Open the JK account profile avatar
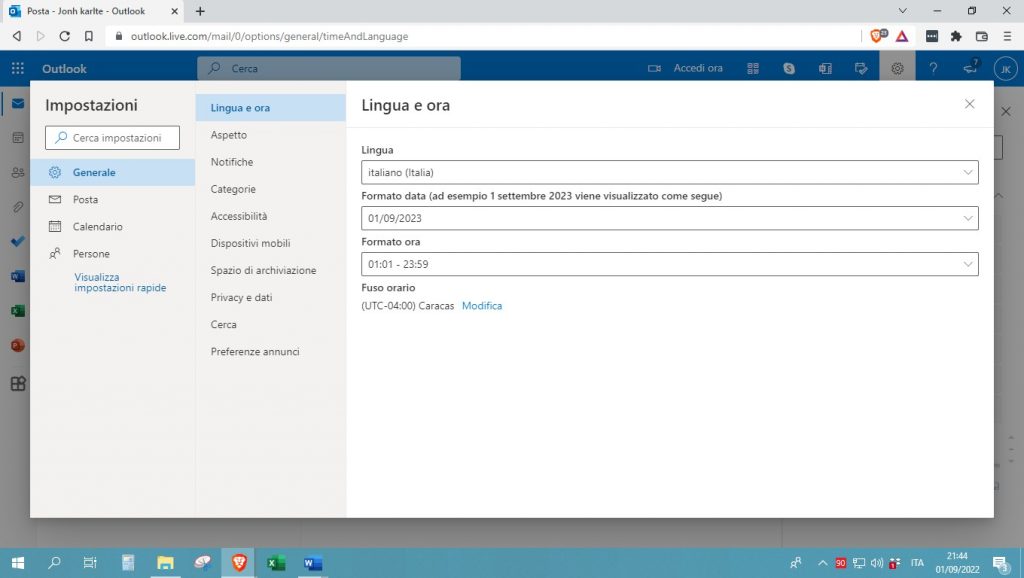This screenshot has height=578, width=1024. coord(1005,69)
